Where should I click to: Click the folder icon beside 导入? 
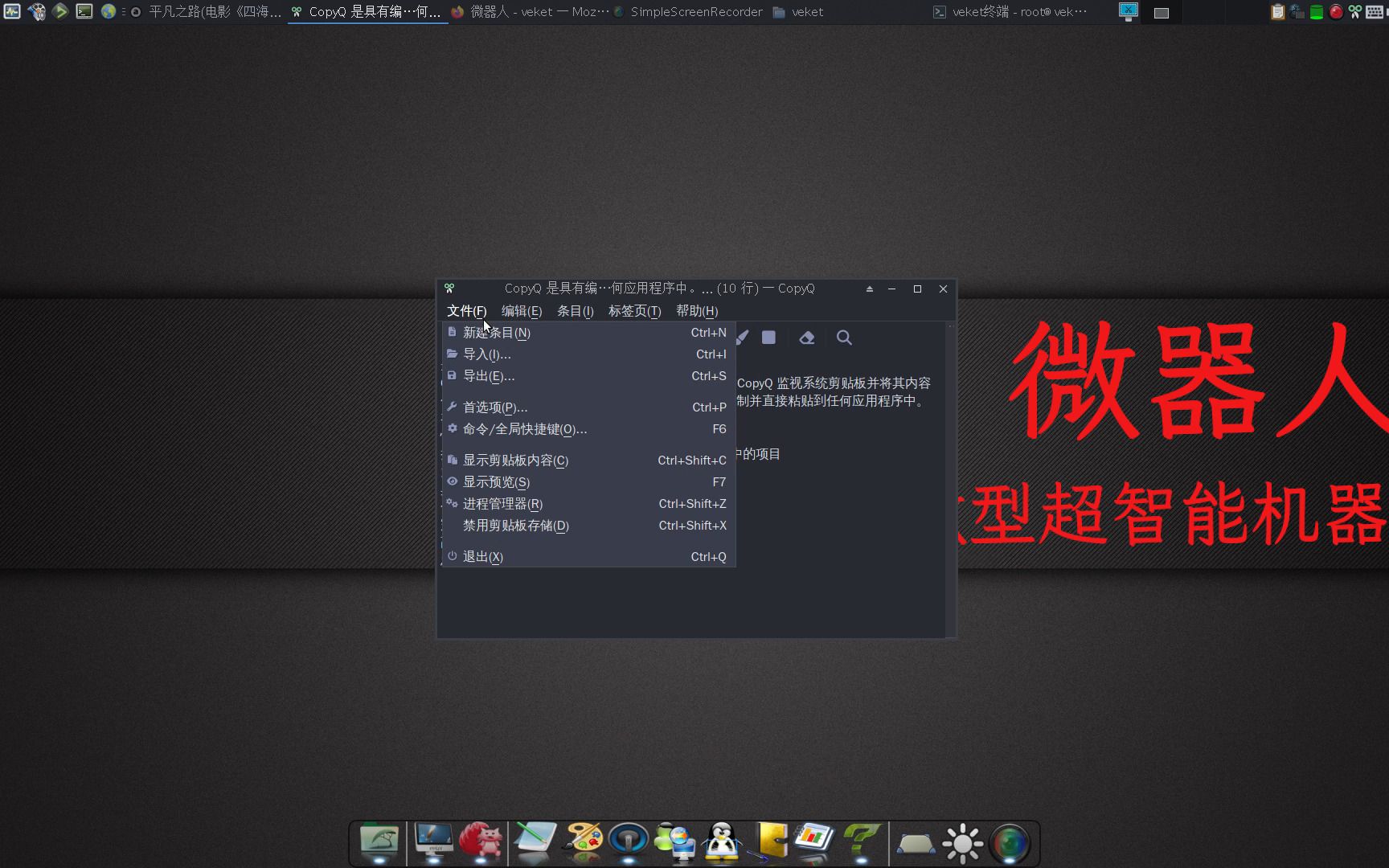tap(453, 354)
